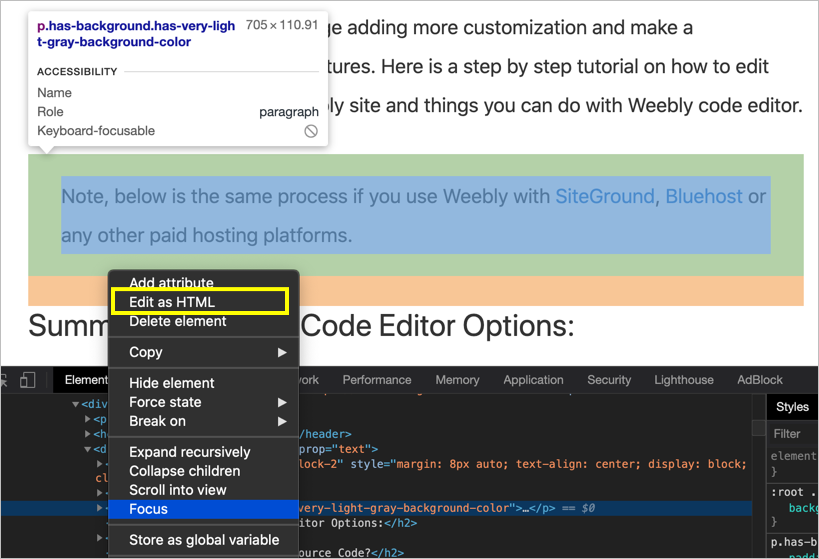
Task: Select Scroll into view option
Action: click(178, 490)
